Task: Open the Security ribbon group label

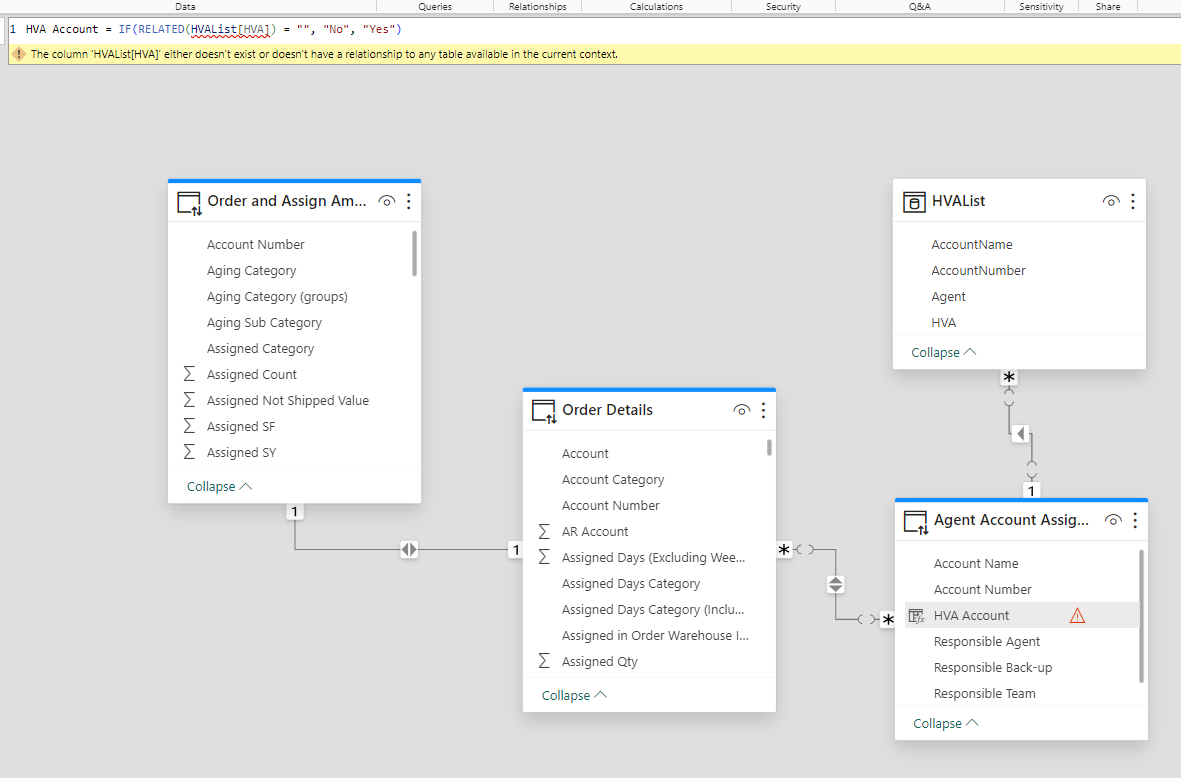Action: tap(783, 6)
